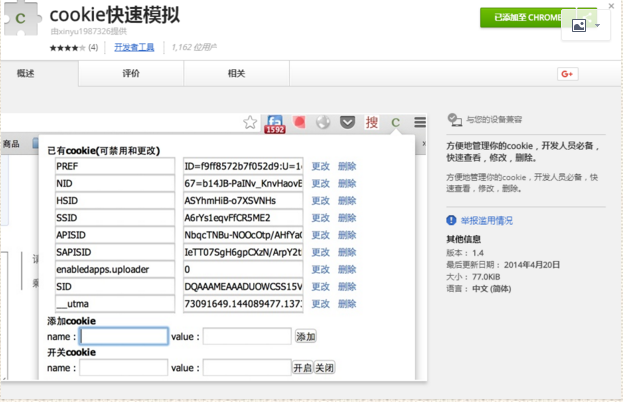
Task: Click the green C cookie extension icon
Action: click(x=396, y=122)
